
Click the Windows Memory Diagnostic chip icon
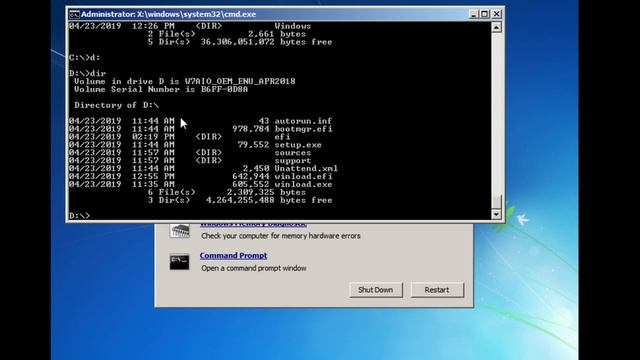tap(180, 231)
